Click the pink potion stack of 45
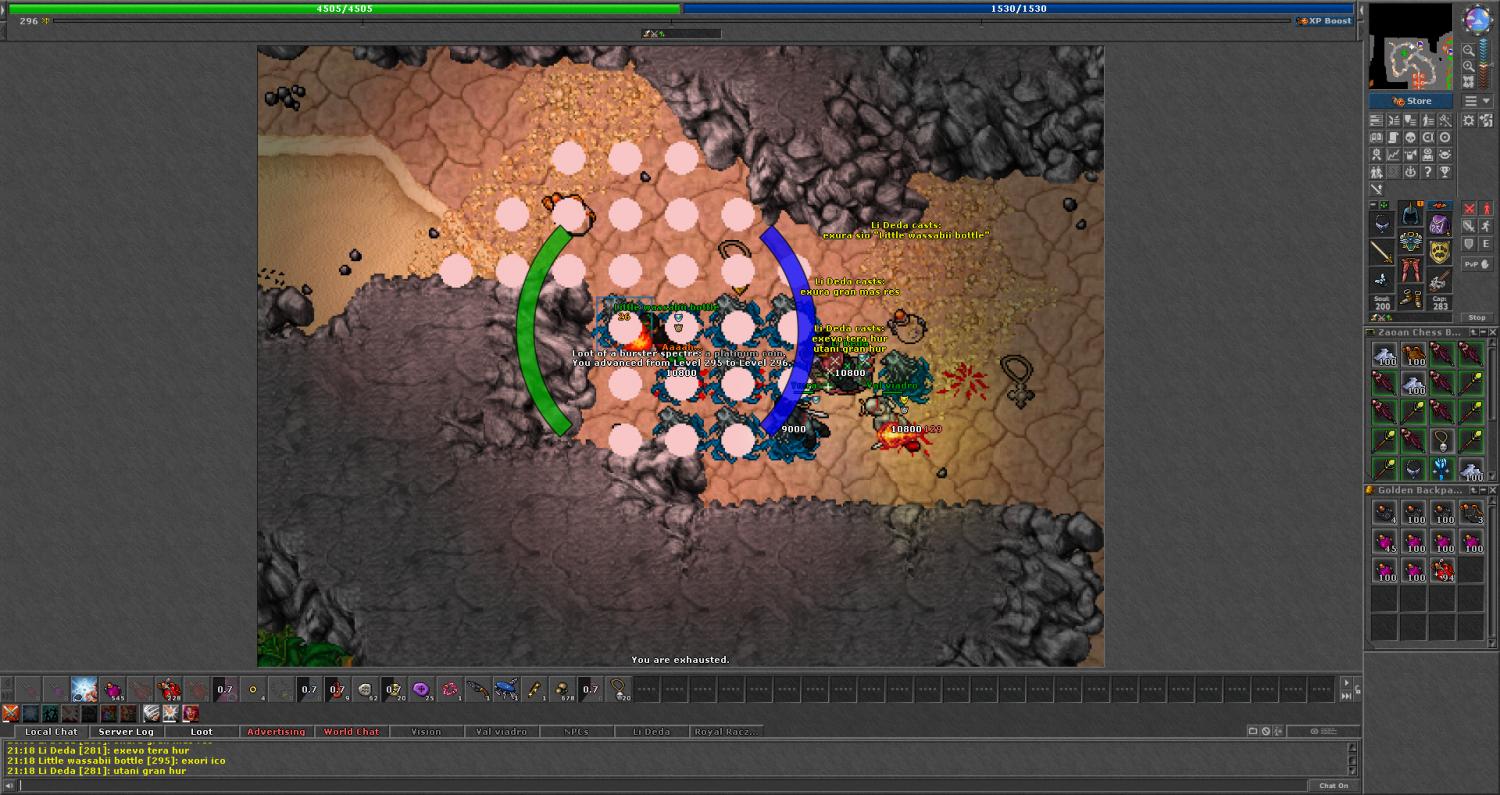This screenshot has height=795, width=1500. point(1384,541)
